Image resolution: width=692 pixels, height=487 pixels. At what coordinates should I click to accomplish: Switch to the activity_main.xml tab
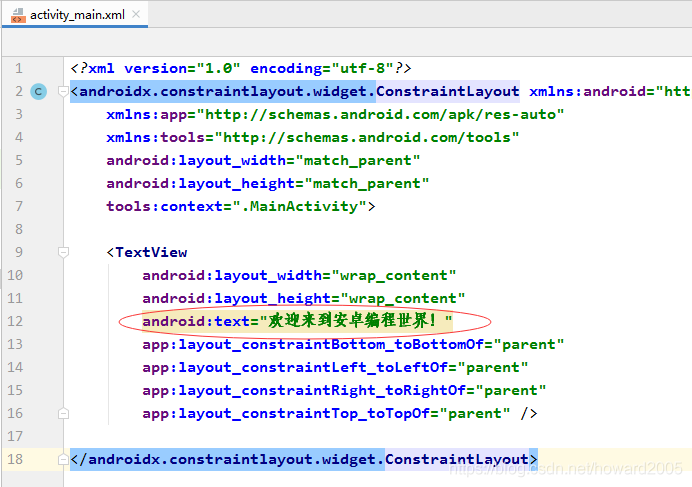[x=75, y=15]
